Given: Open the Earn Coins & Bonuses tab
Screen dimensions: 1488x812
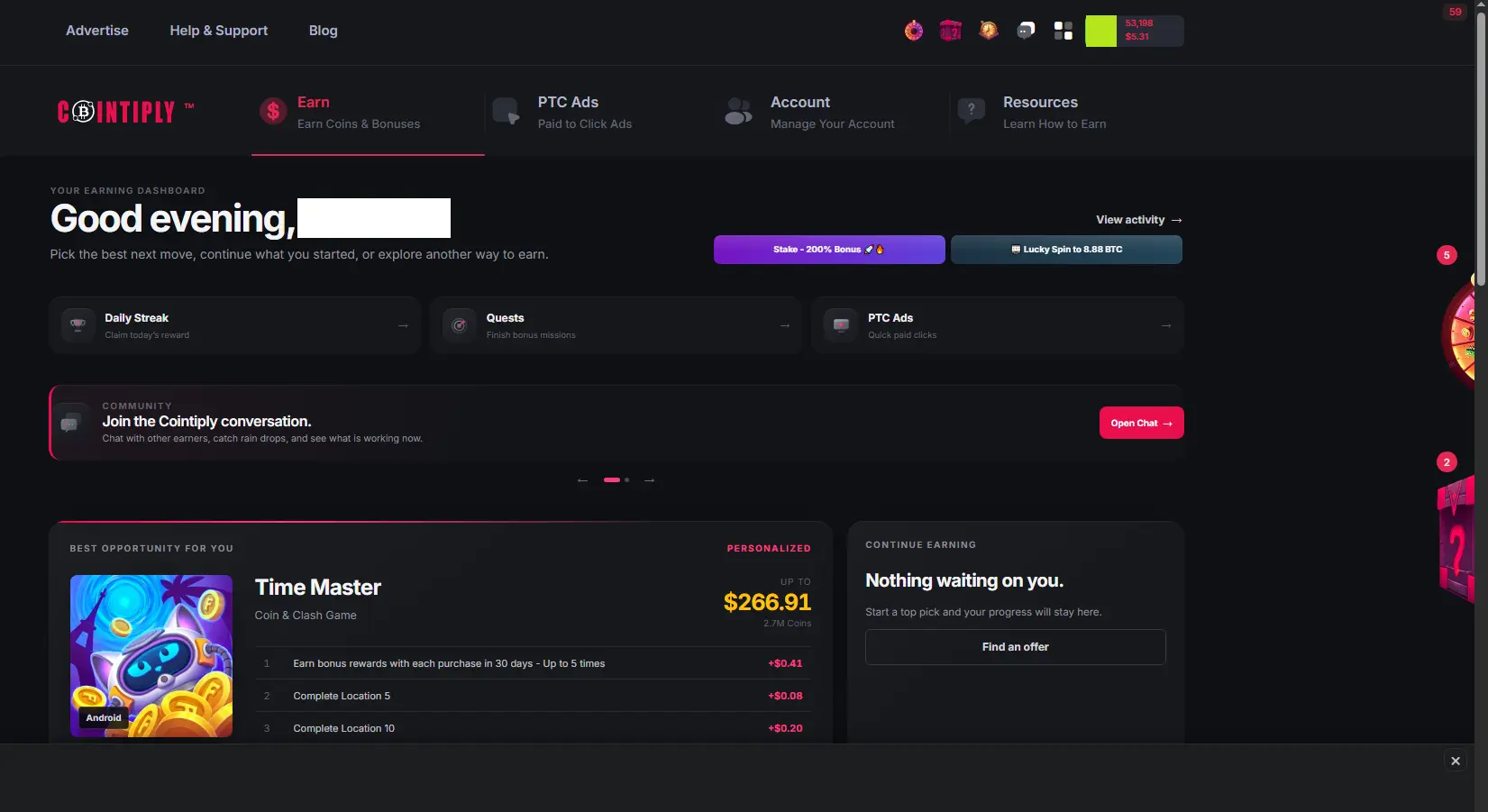Looking at the screenshot, I should tap(368, 112).
